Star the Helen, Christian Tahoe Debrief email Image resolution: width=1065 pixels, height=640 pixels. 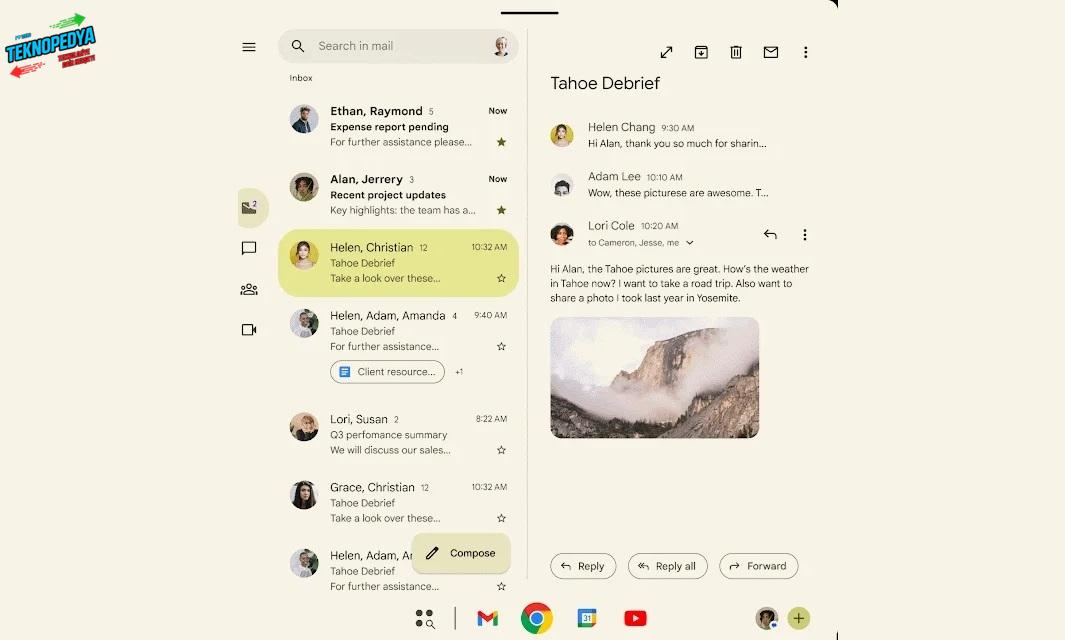501,278
